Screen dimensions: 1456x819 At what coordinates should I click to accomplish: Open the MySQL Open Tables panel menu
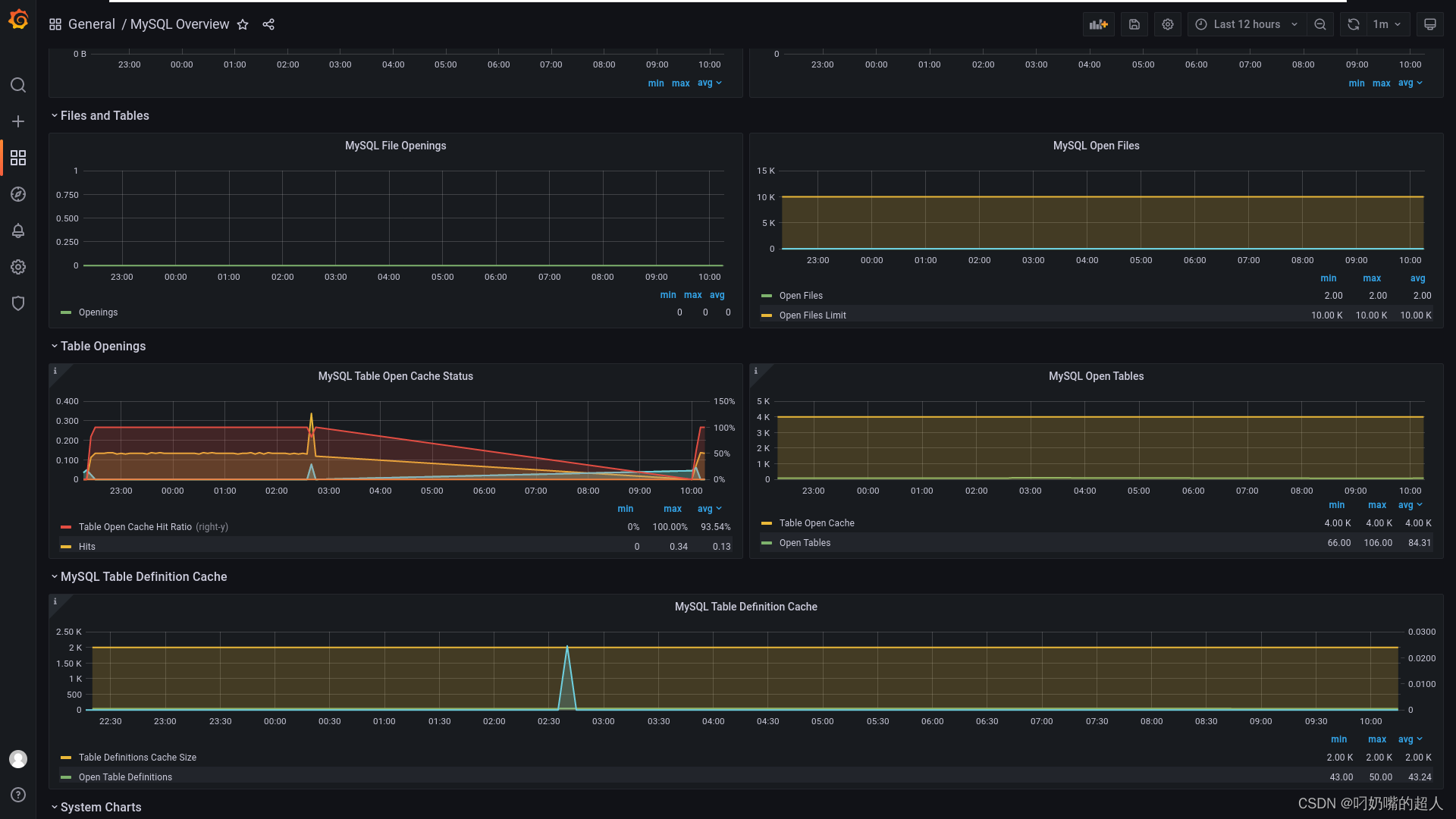(1096, 376)
